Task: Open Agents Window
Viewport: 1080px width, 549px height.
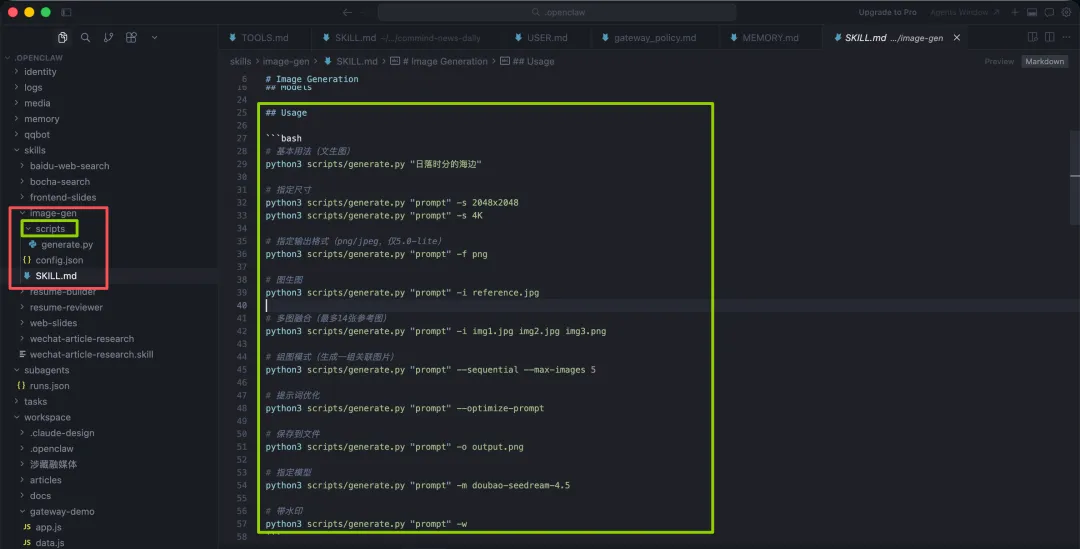Action: pyautogui.click(x=964, y=12)
